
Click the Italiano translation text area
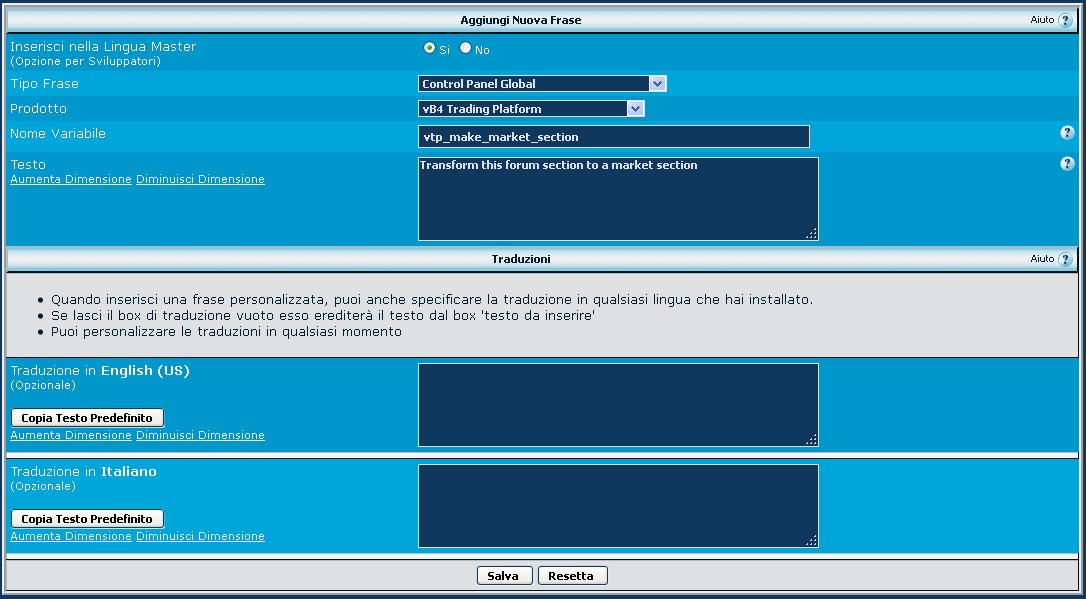(617, 506)
